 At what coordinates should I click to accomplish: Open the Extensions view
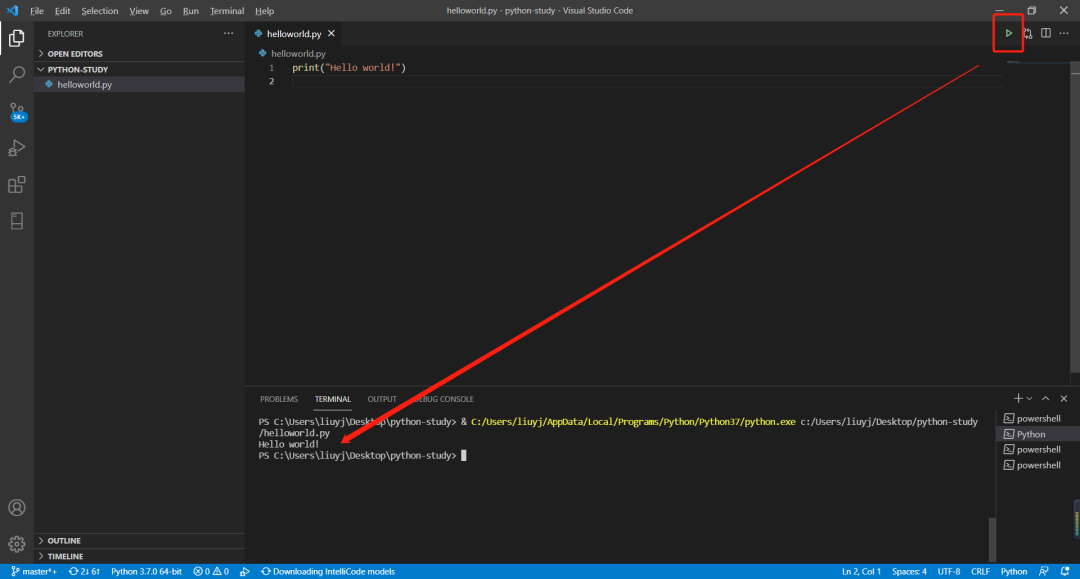coord(17,185)
